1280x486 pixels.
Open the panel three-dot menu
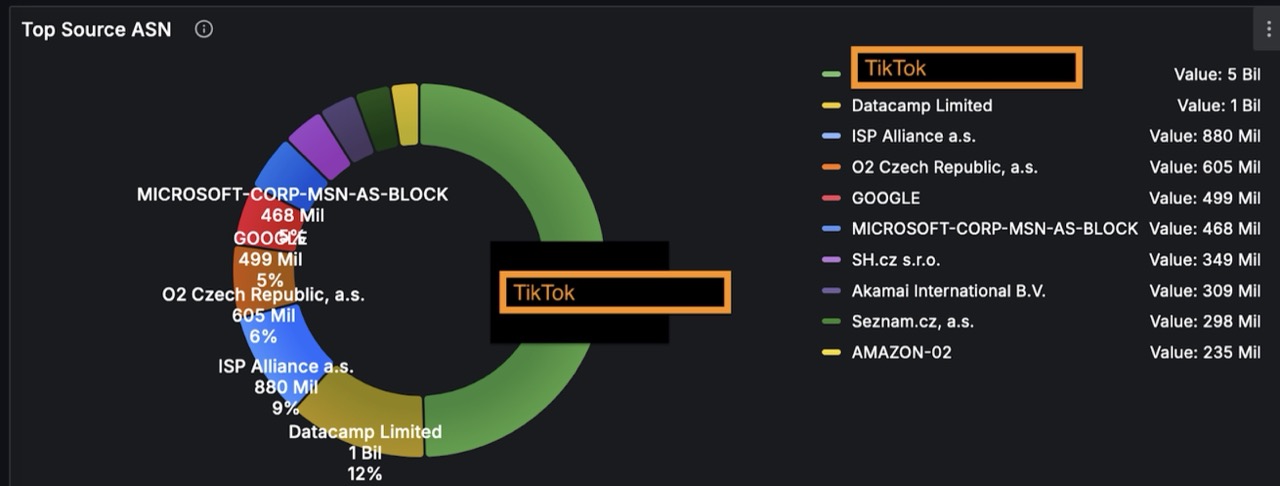[x=1268, y=30]
